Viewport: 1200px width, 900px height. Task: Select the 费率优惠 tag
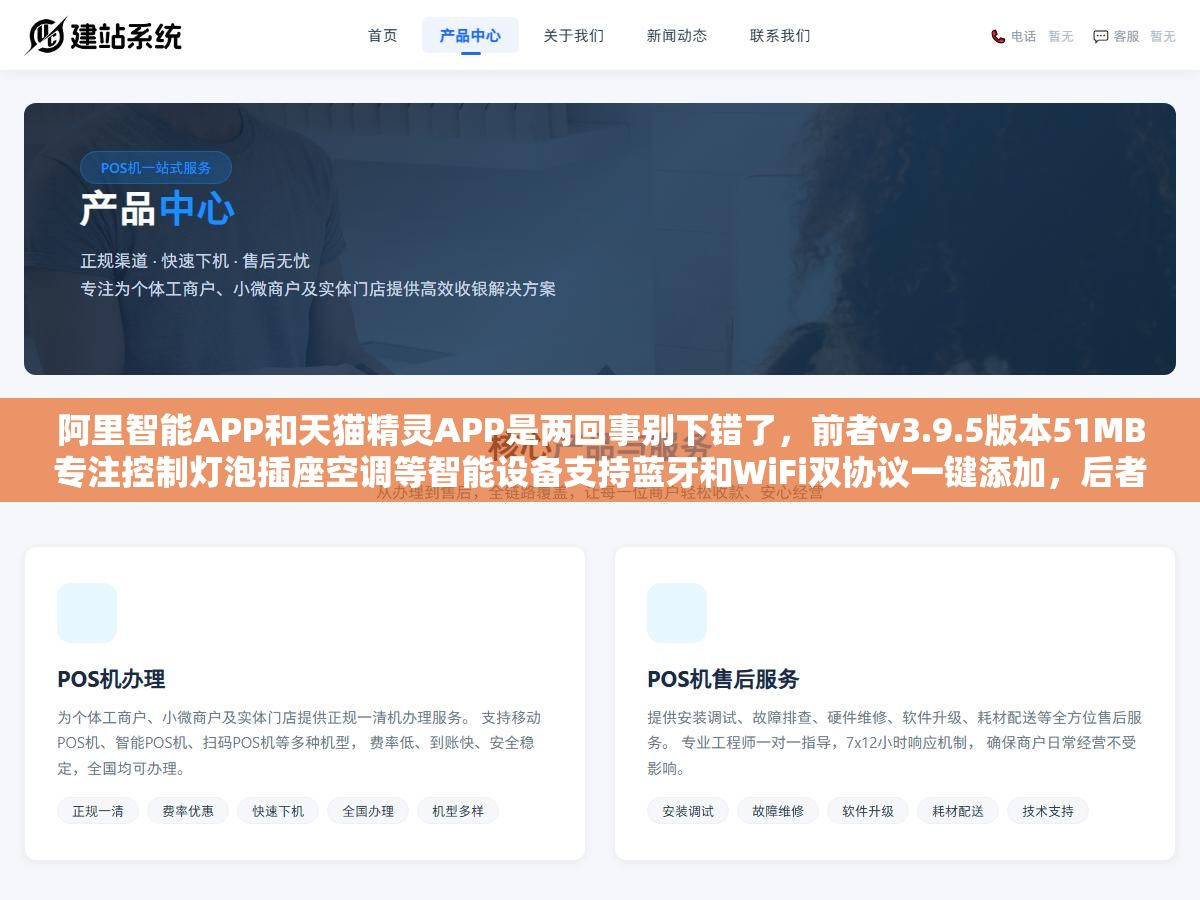(x=188, y=811)
